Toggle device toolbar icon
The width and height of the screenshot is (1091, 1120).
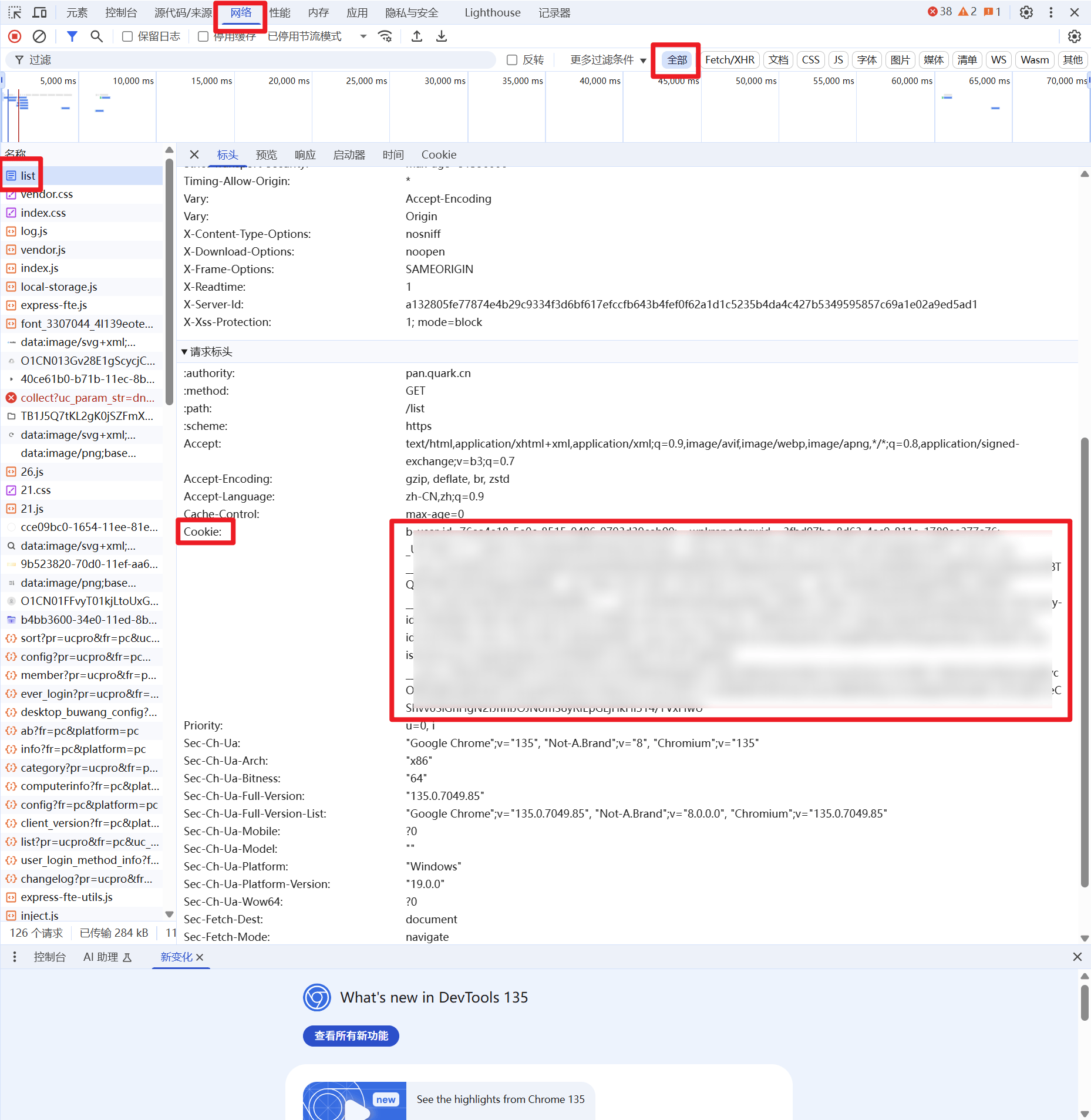click(x=40, y=12)
